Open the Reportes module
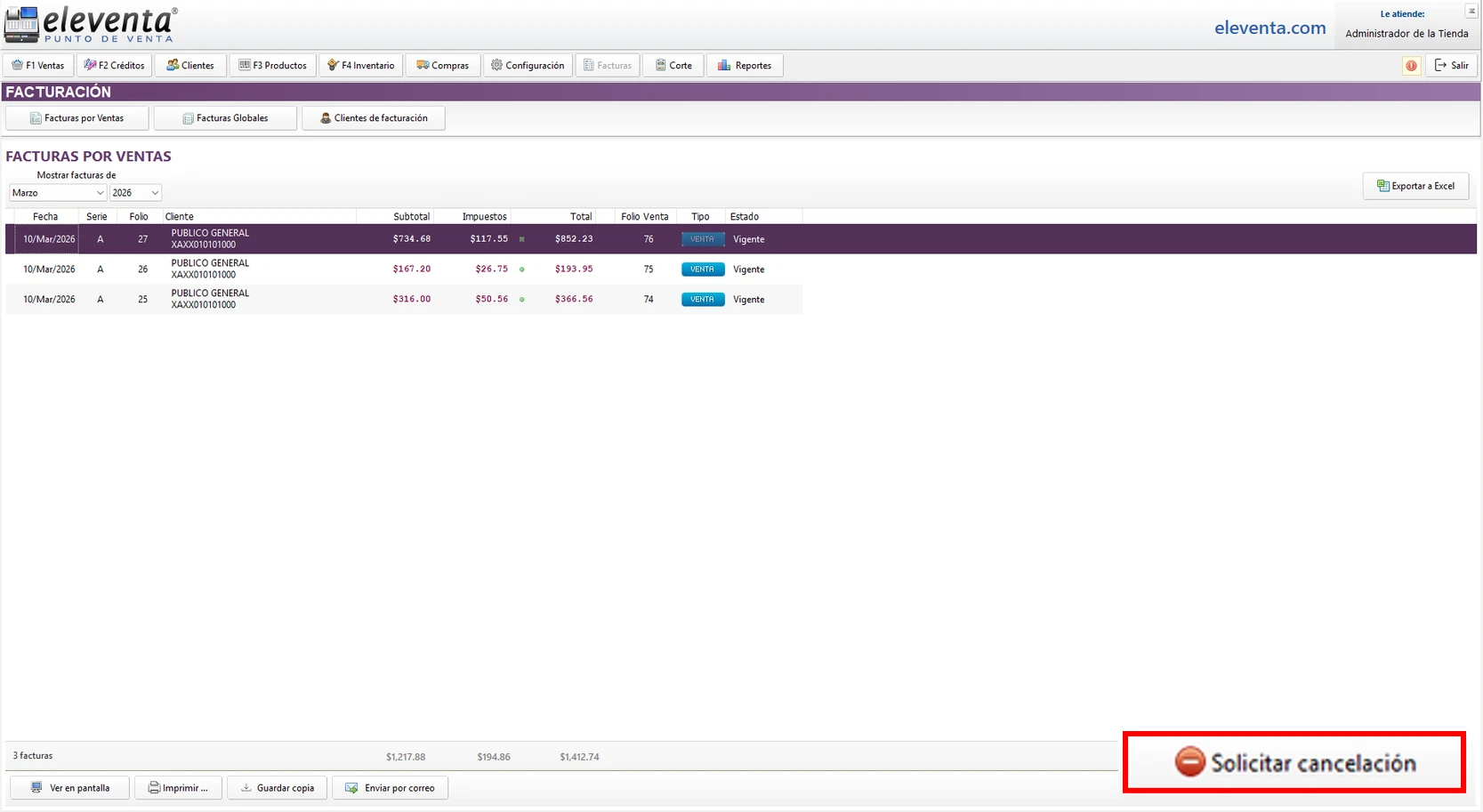This screenshot has height=812, width=1483. coord(745,66)
